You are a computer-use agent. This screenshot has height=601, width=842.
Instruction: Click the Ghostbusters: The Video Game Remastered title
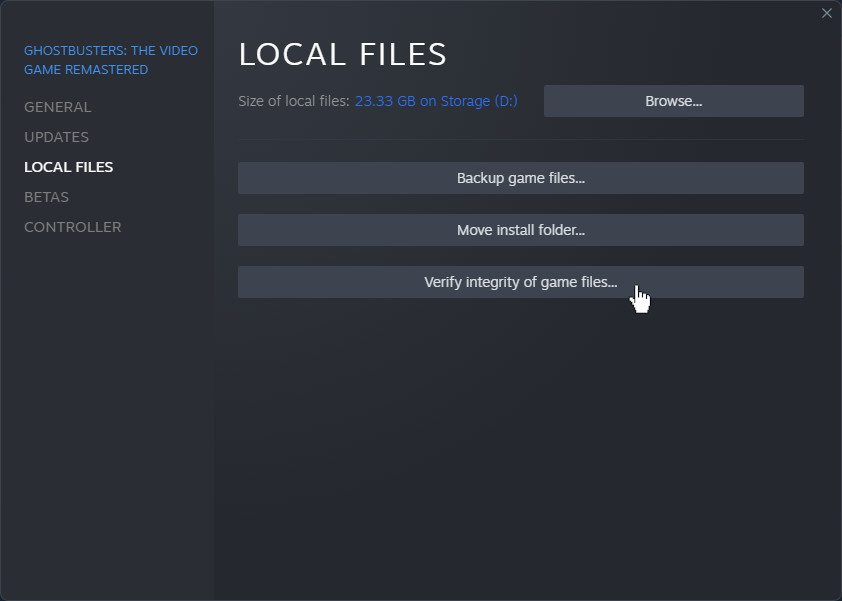111,60
